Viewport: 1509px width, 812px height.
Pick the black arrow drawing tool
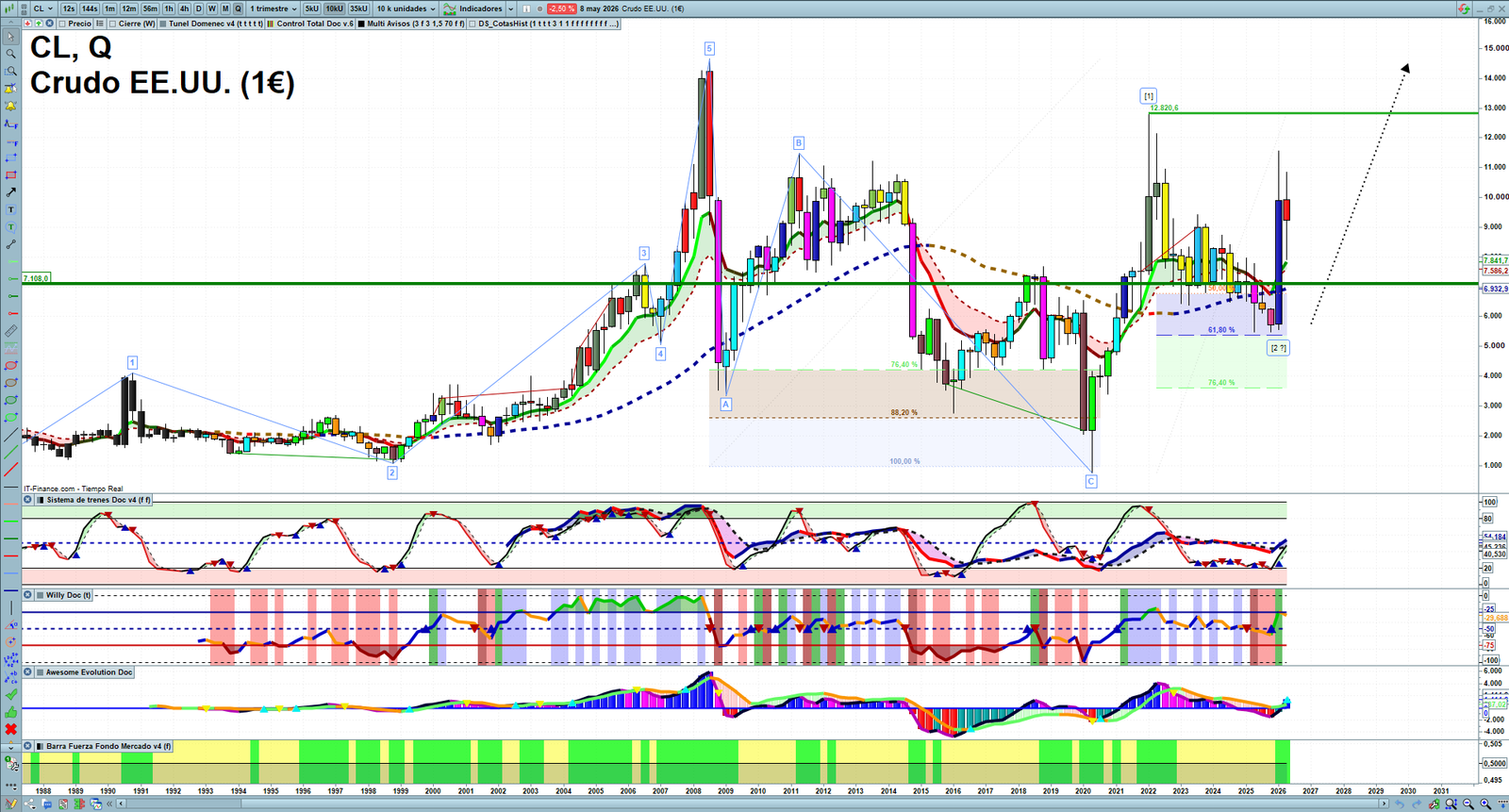point(10,192)
